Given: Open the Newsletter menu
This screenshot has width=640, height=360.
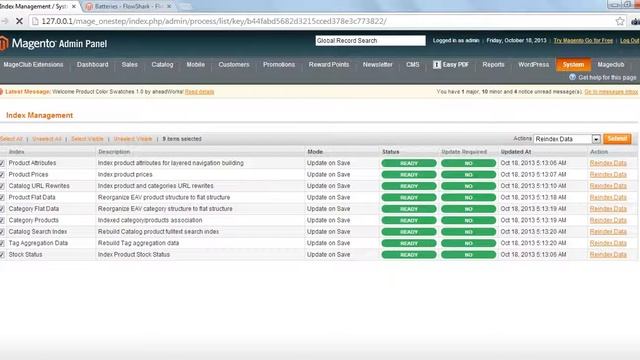Looking at the screenshot, I should click(x=378, y=64).
